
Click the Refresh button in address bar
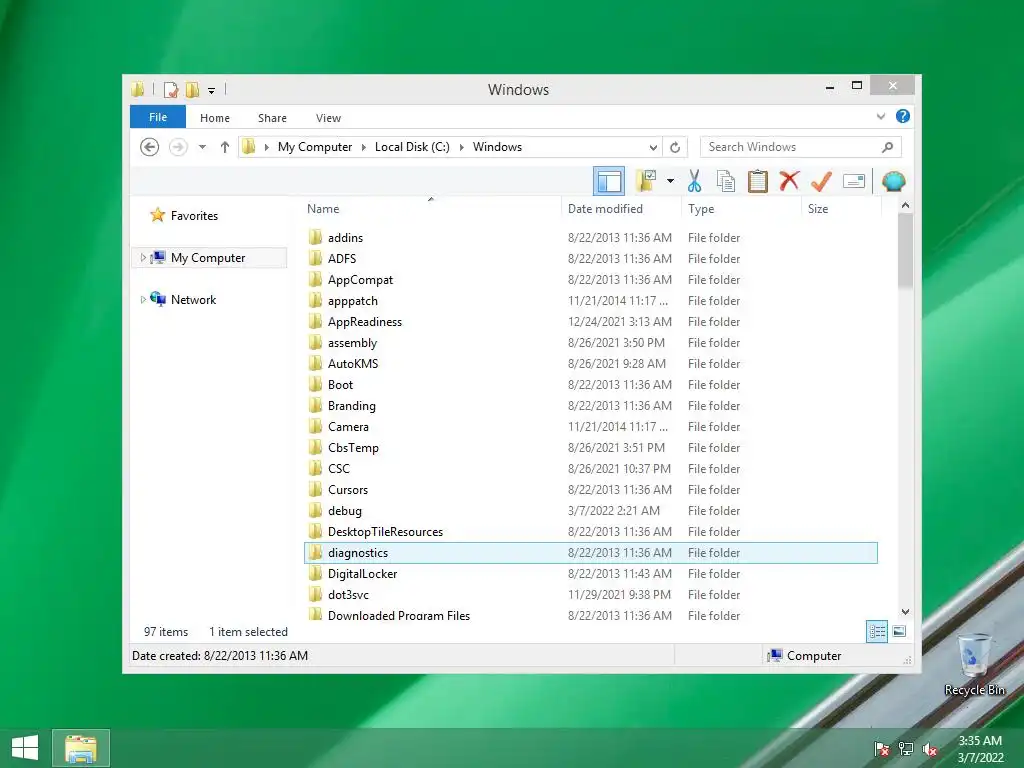[x=675, y=147]
